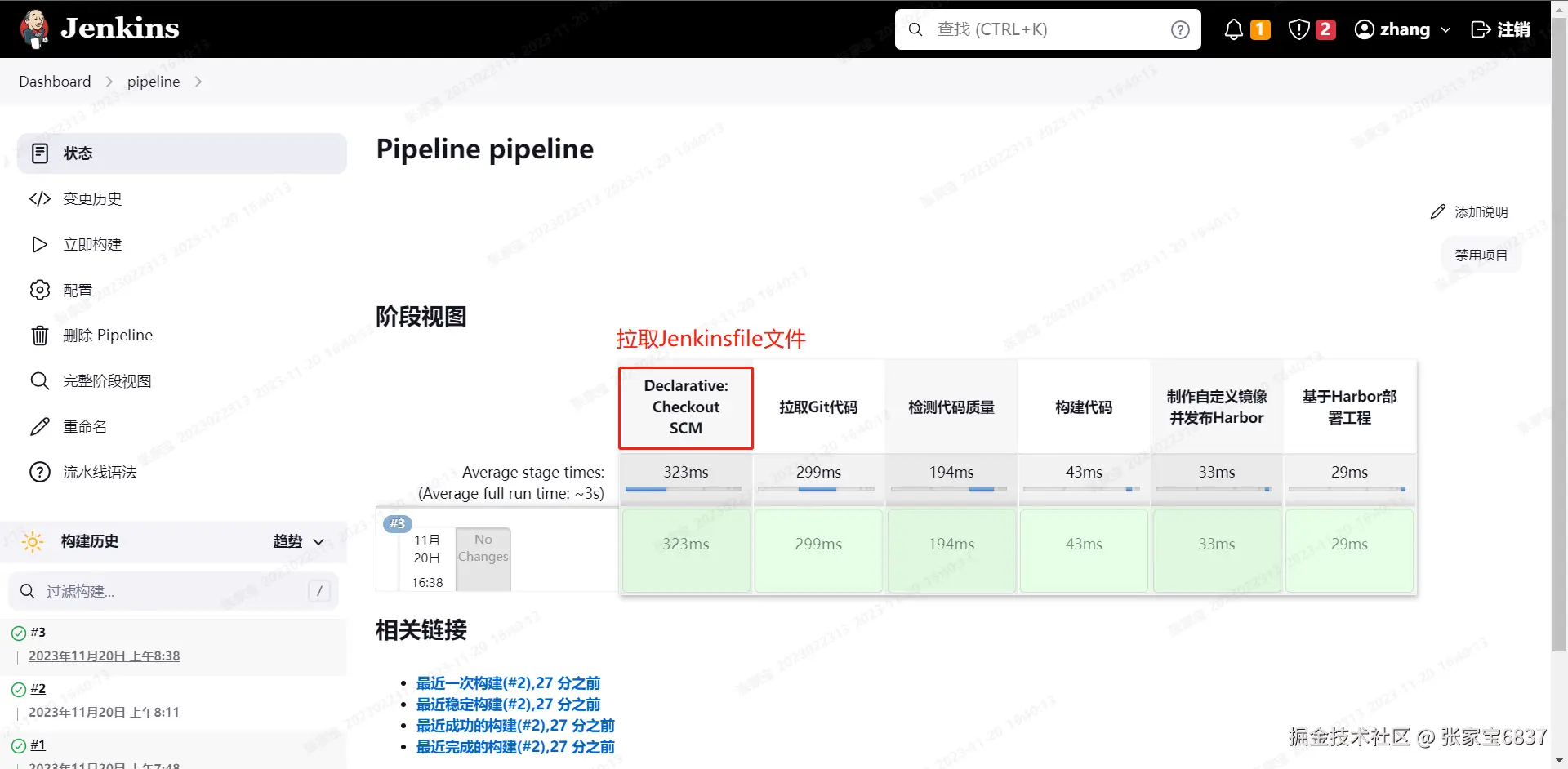This screenshot has width=1568, height=769.
Task: Open the 状态 sidebar item
Action: [182, 153]
